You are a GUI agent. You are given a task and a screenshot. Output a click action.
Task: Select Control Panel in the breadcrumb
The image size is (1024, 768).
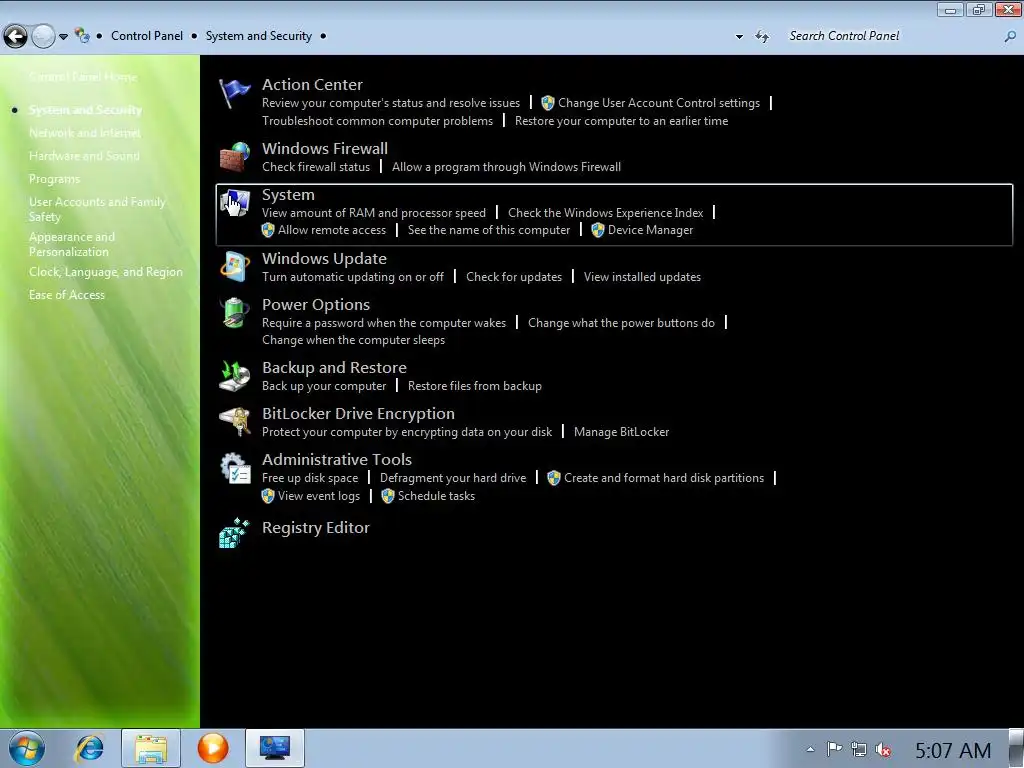click(147, 36)
